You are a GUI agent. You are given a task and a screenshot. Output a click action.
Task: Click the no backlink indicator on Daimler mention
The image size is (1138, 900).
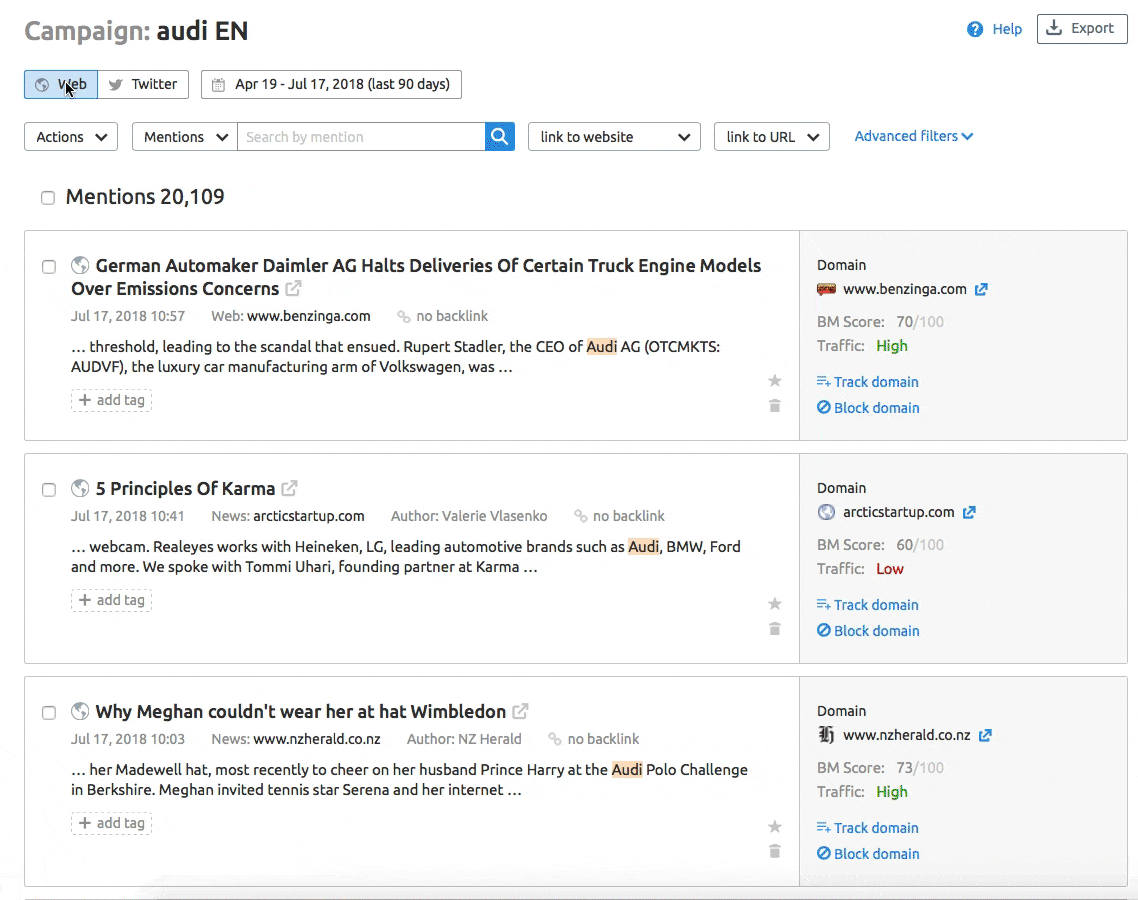[x=442, y=316]
